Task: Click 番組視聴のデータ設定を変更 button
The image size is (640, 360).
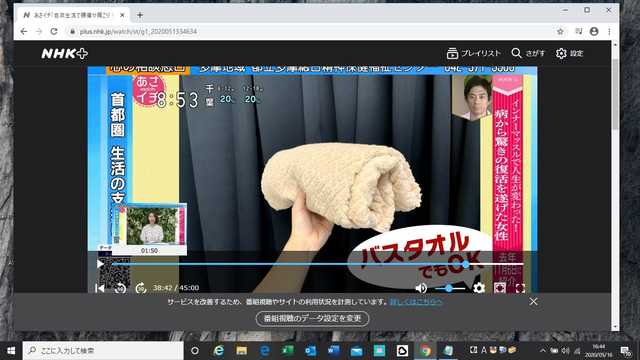Action: coord(313,318)
